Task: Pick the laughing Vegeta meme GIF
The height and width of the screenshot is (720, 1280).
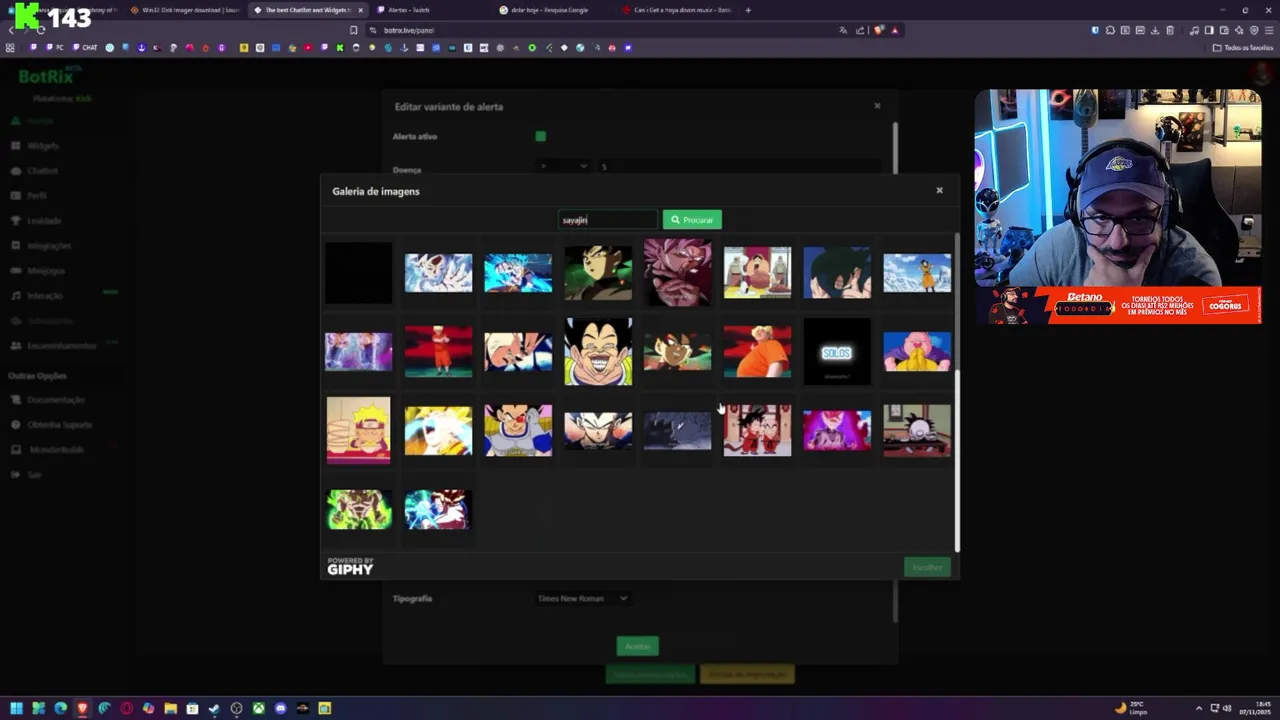Action: [598, 351]
